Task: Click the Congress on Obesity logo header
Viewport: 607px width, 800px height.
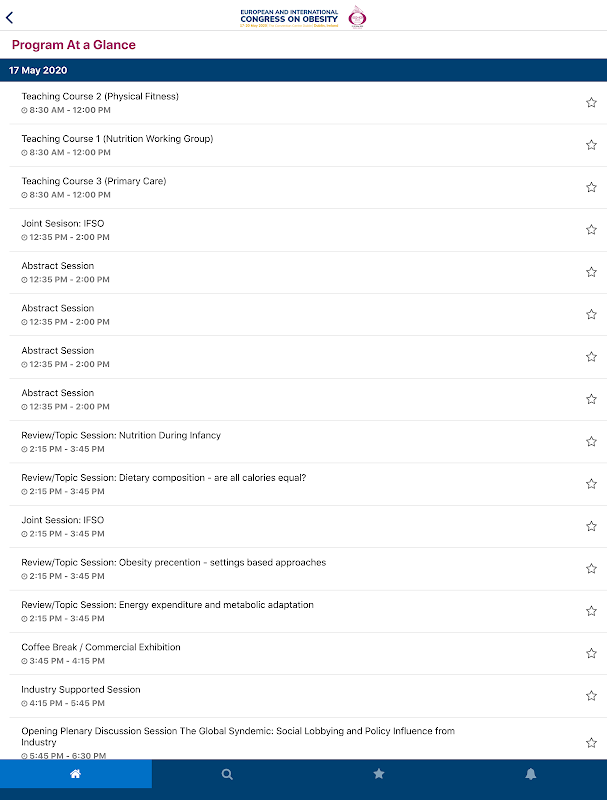Action: (x=303, y=16)
